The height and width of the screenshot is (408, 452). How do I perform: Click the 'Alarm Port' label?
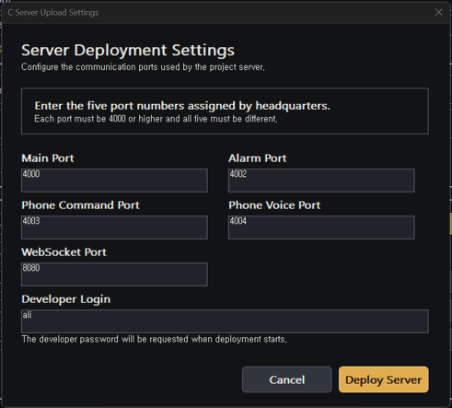[x=257, y=158]
